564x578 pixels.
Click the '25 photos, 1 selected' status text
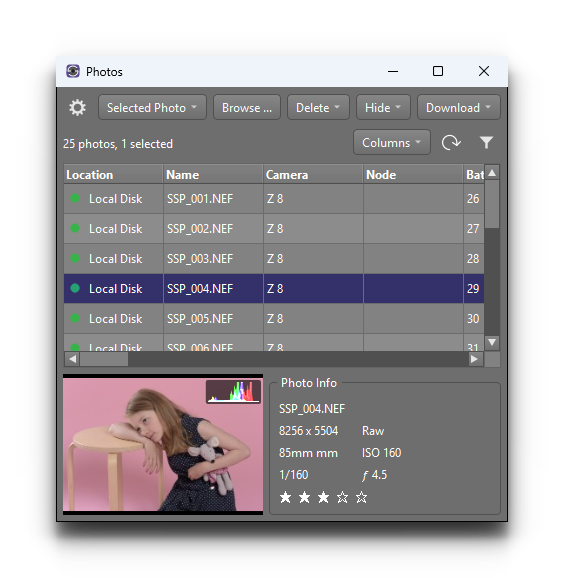coord(118,143)
